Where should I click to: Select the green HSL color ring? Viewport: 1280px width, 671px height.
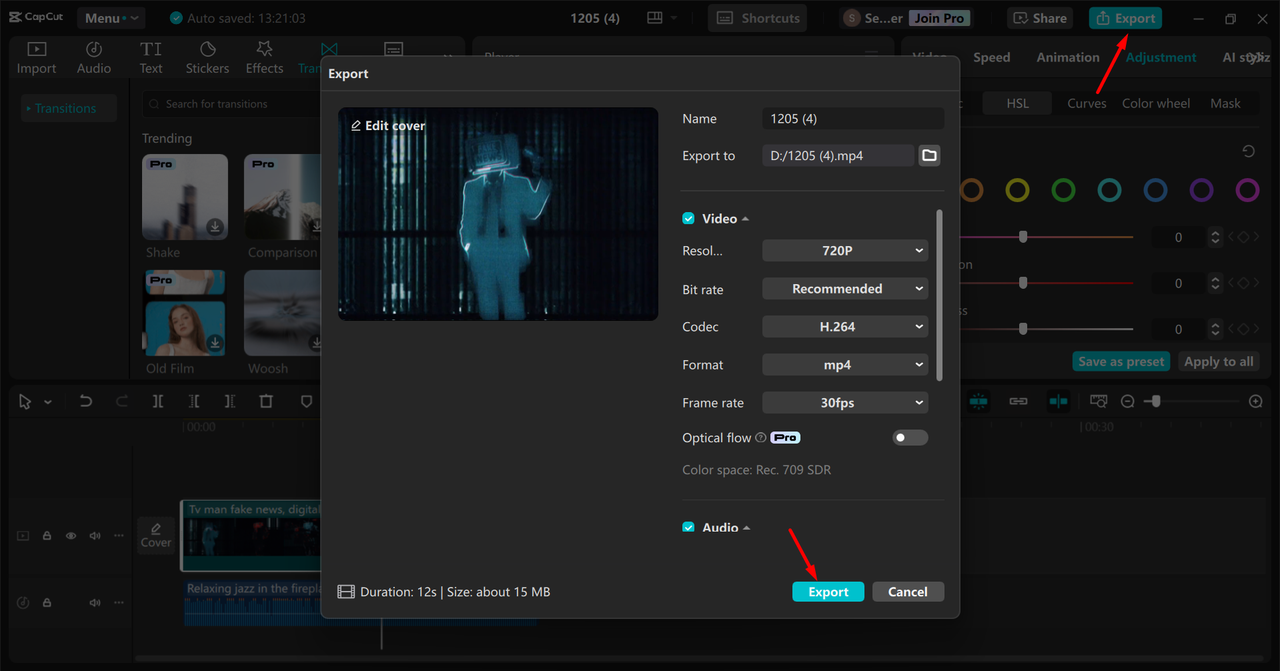1063,190
